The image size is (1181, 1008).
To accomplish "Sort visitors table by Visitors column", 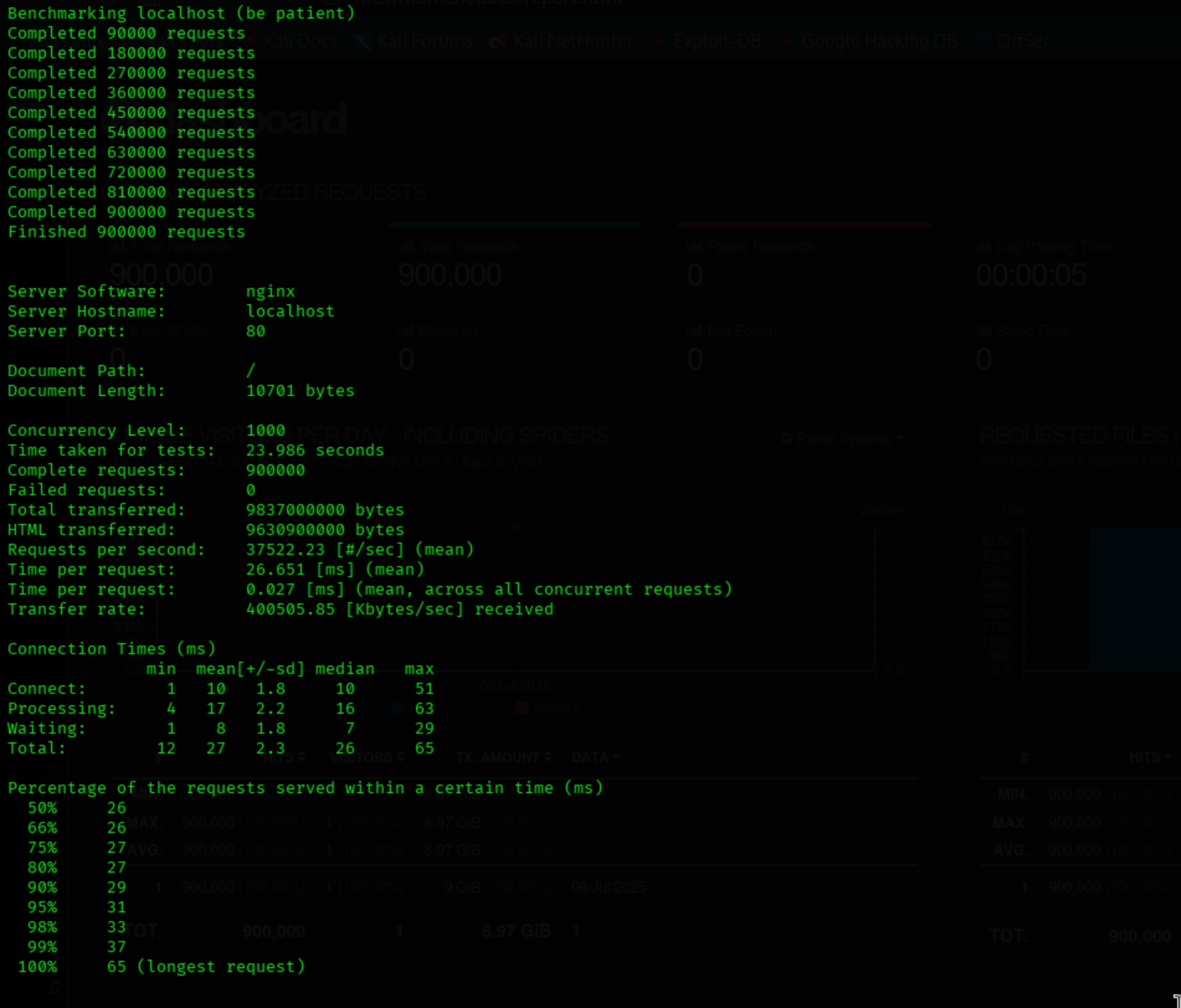I will point(367,757).
